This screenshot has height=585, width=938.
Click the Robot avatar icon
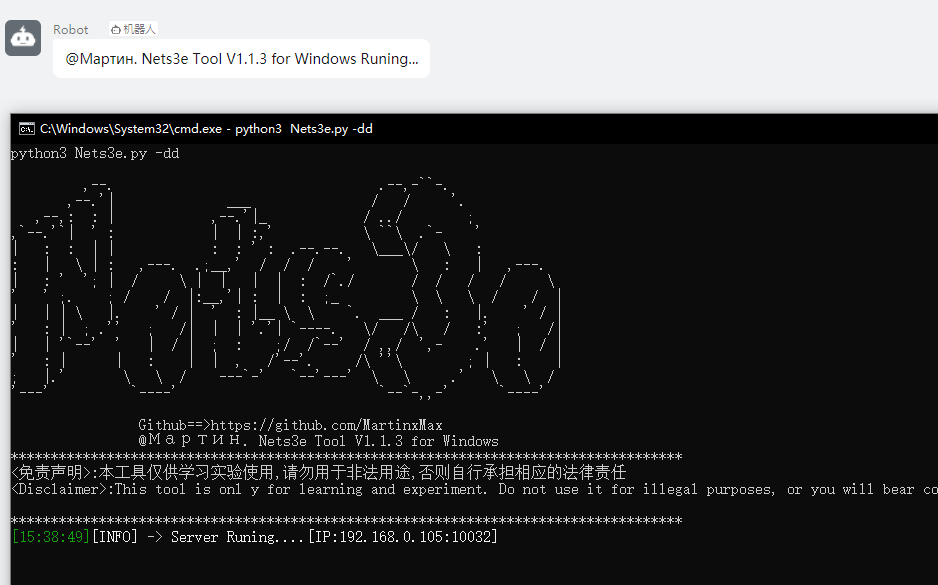pyautogui.click(x=23, y=38)
